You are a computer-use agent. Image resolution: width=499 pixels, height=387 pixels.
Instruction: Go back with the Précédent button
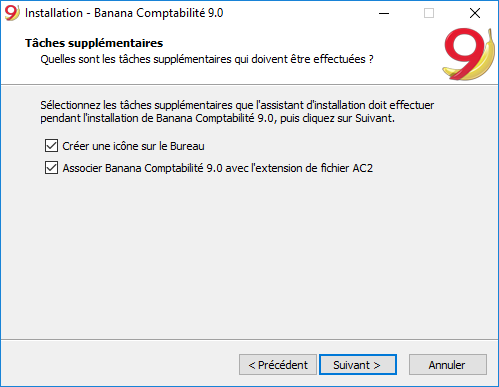pyautogui.click(x=278, y=365)
